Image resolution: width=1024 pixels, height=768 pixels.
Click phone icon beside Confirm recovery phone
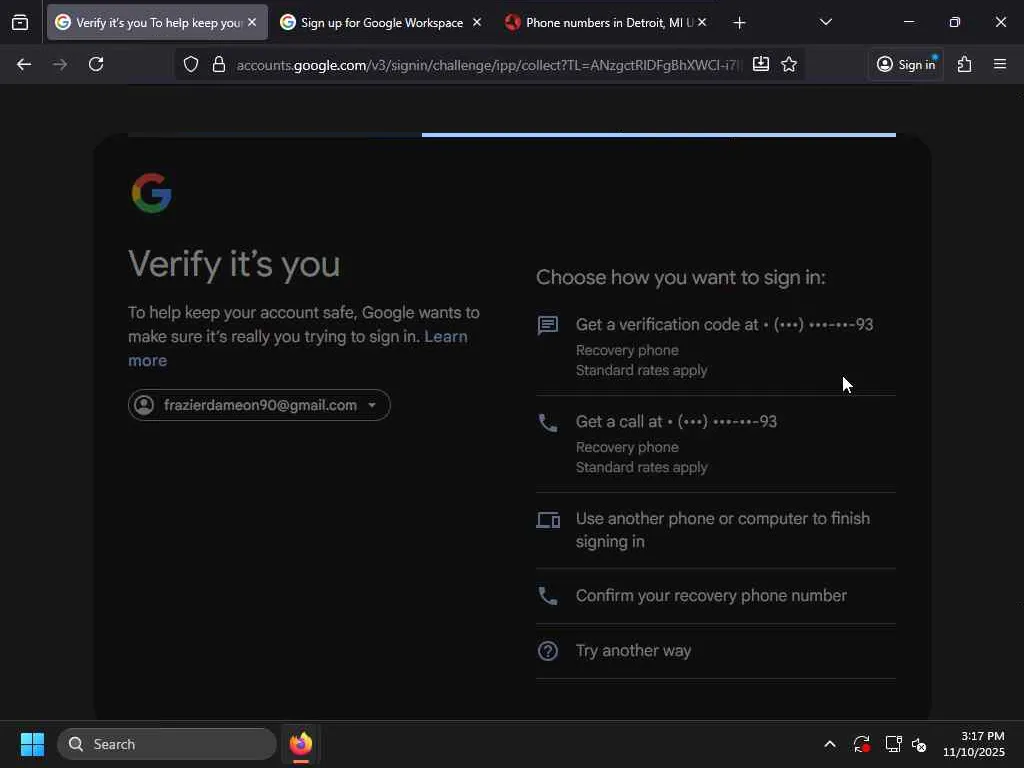click(x=547, y=596)
